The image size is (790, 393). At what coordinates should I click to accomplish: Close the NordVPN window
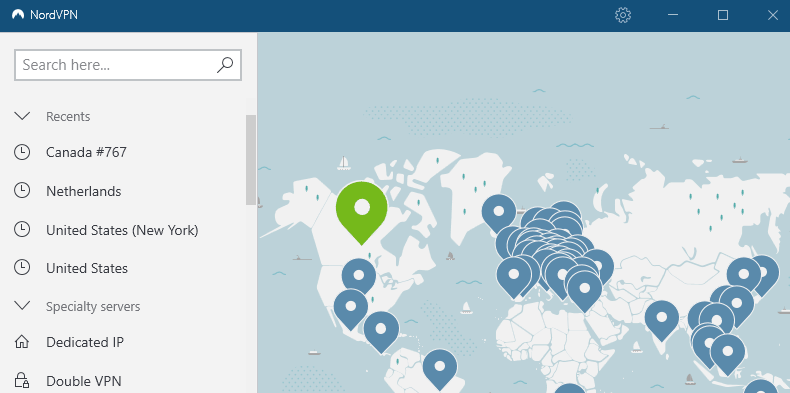(773, 15)
